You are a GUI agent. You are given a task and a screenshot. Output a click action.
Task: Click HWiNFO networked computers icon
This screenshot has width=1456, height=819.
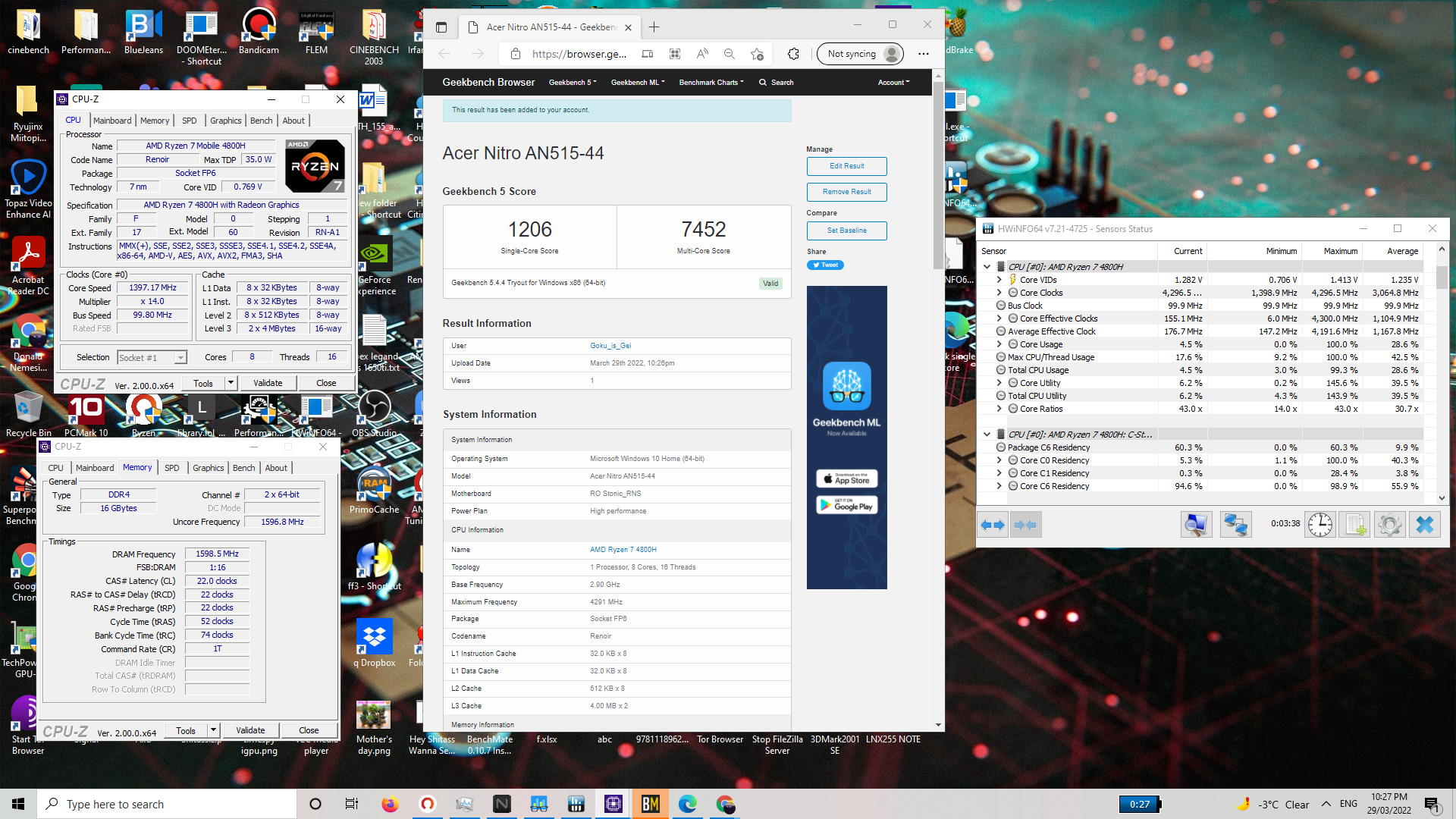1235,525
